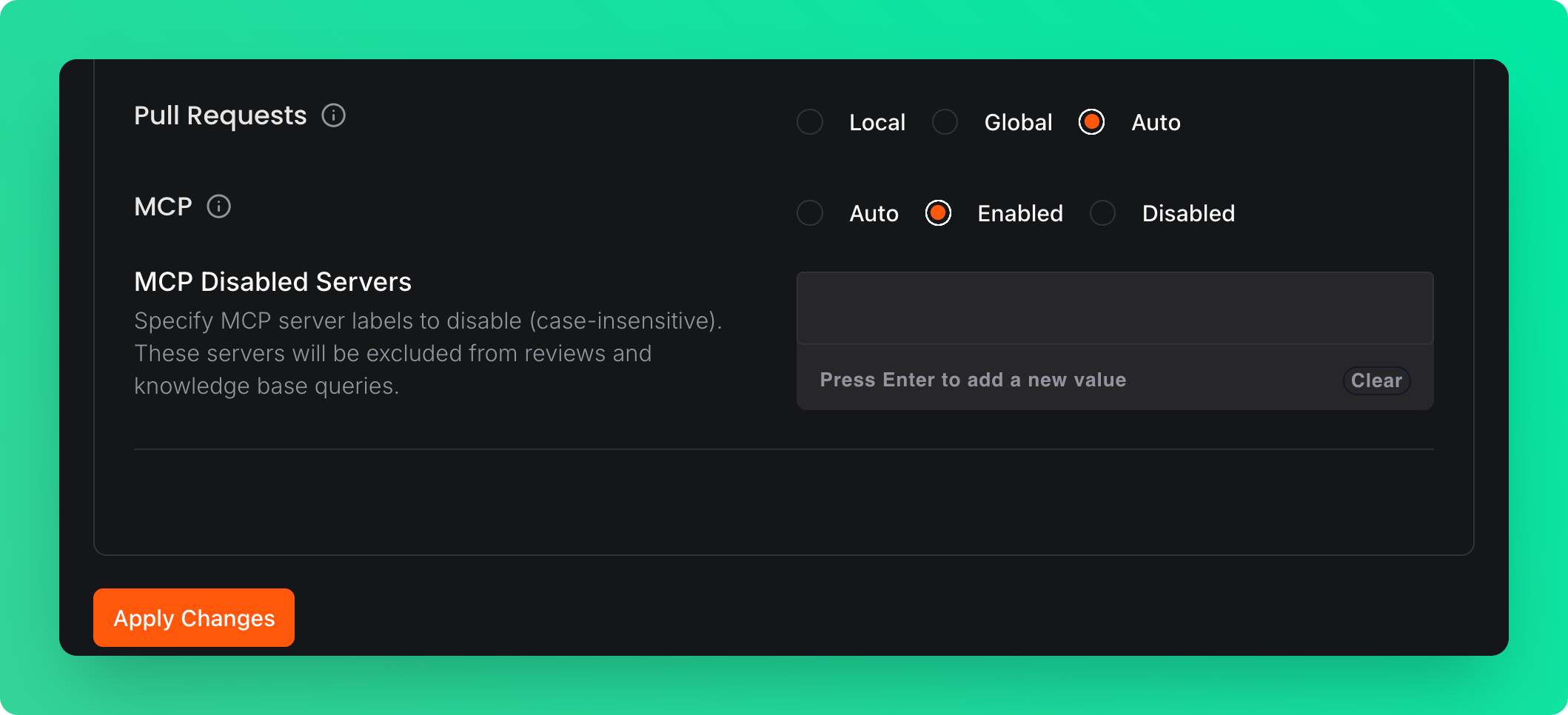
Task: Click the Press Enter prompt area
Action: [972, 380]
